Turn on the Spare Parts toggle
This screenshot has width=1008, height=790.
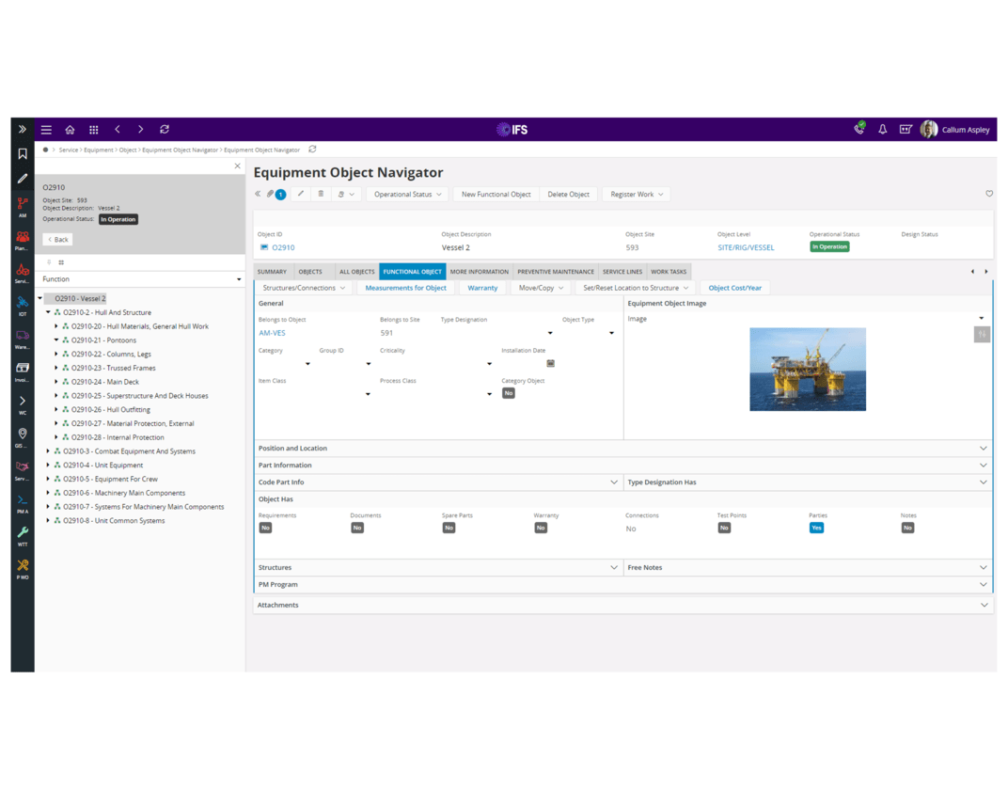pyautogui.click(x=448, y=527)
